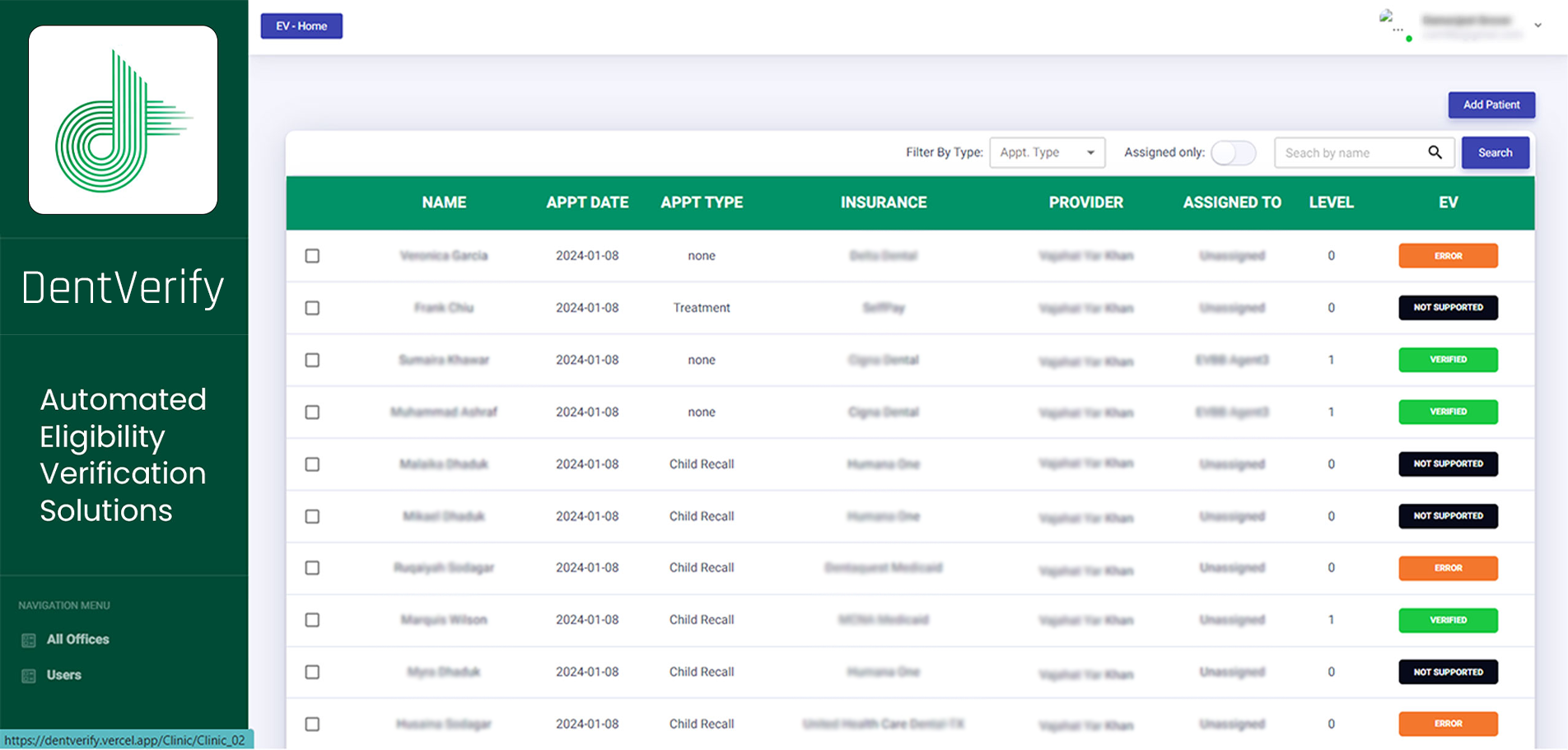Image resolution: width=1568 pixels, height=750 pixels.
Task: Expand the user account menu chevron
Action: pos(1538,26)
